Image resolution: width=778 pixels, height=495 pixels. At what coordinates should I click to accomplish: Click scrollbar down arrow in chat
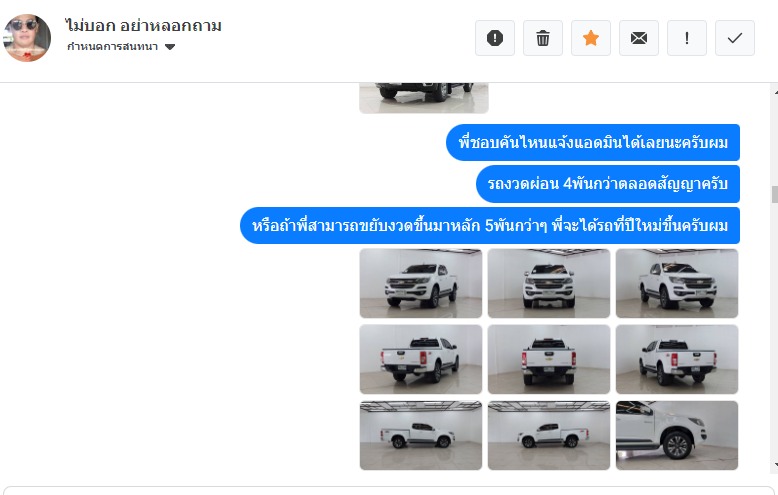pyautogui.click(x=775, y=465)
